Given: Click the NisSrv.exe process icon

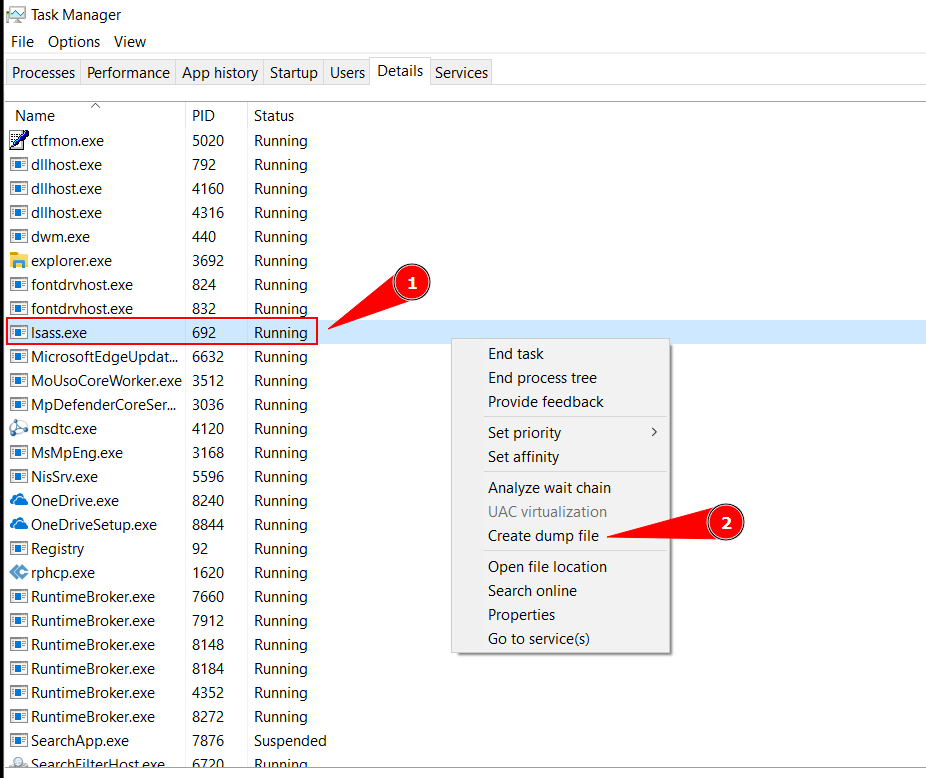Looking at the screenshot, I should (x=19, y=476).
